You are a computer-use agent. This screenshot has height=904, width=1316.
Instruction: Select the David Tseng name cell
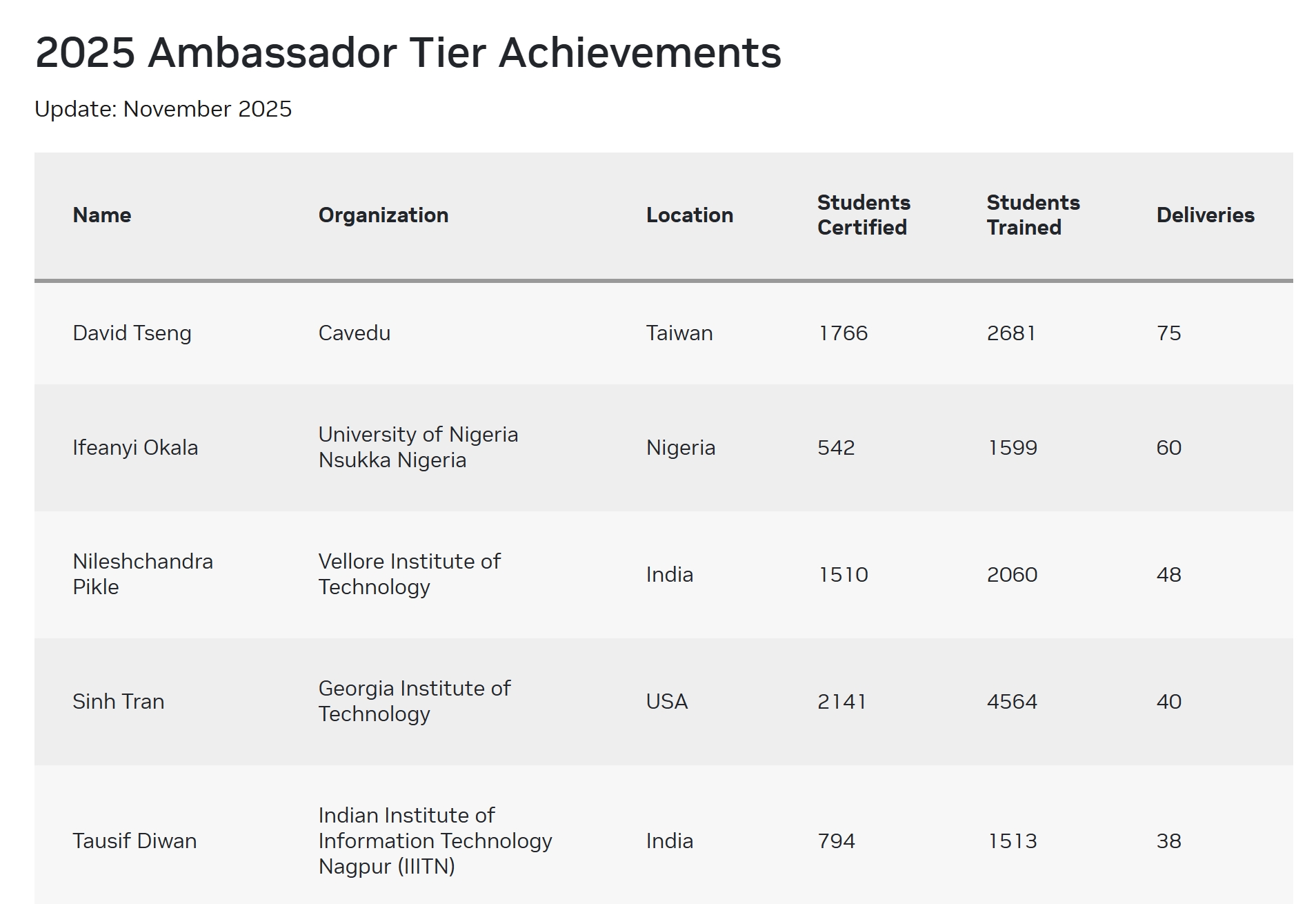tap(132, 333)
